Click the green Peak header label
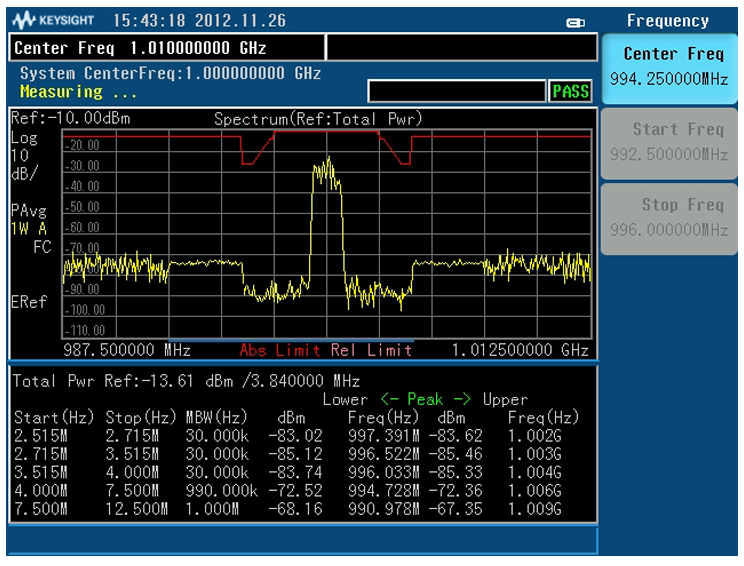This screenshot has width=744, height=566. click(x=425, y=399)
